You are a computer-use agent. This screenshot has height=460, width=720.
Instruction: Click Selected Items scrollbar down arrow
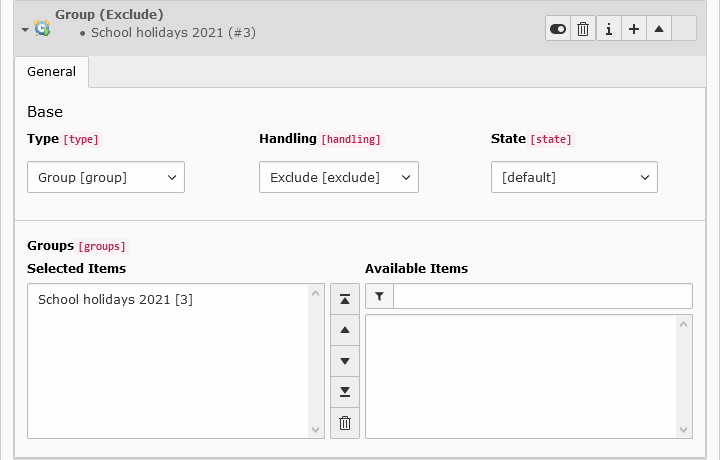[x=315, y=430]
